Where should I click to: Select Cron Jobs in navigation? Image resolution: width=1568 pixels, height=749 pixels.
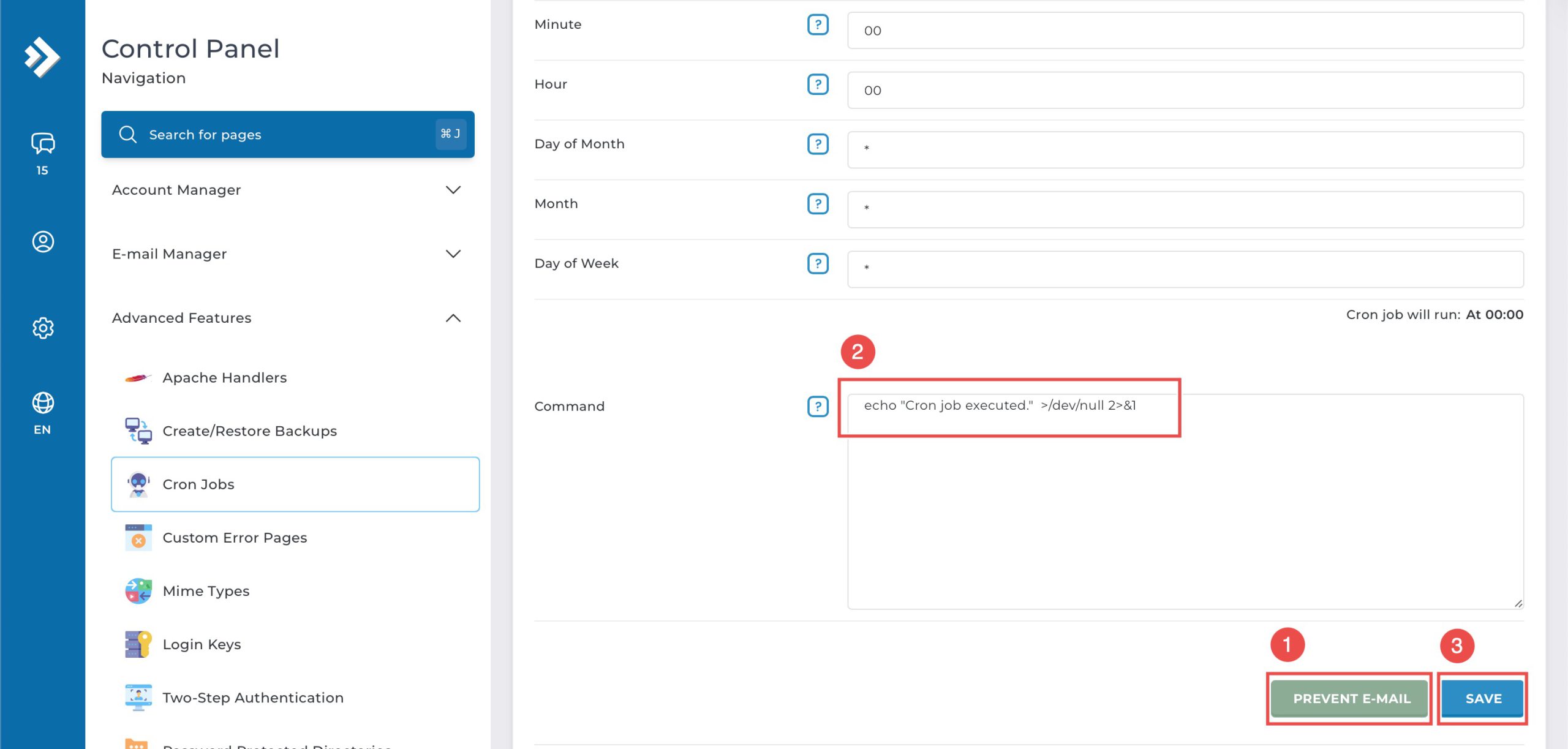pos(295,484)
